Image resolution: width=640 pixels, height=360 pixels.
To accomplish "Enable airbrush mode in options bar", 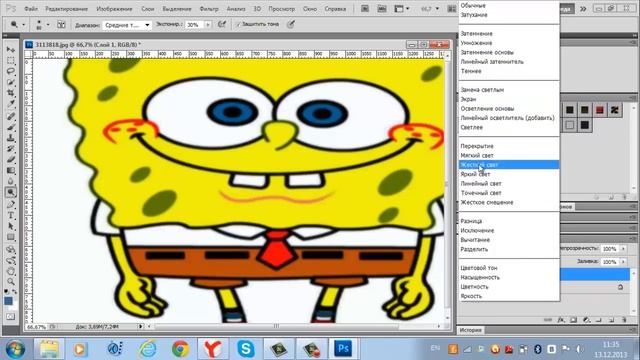I will point(222,24).
